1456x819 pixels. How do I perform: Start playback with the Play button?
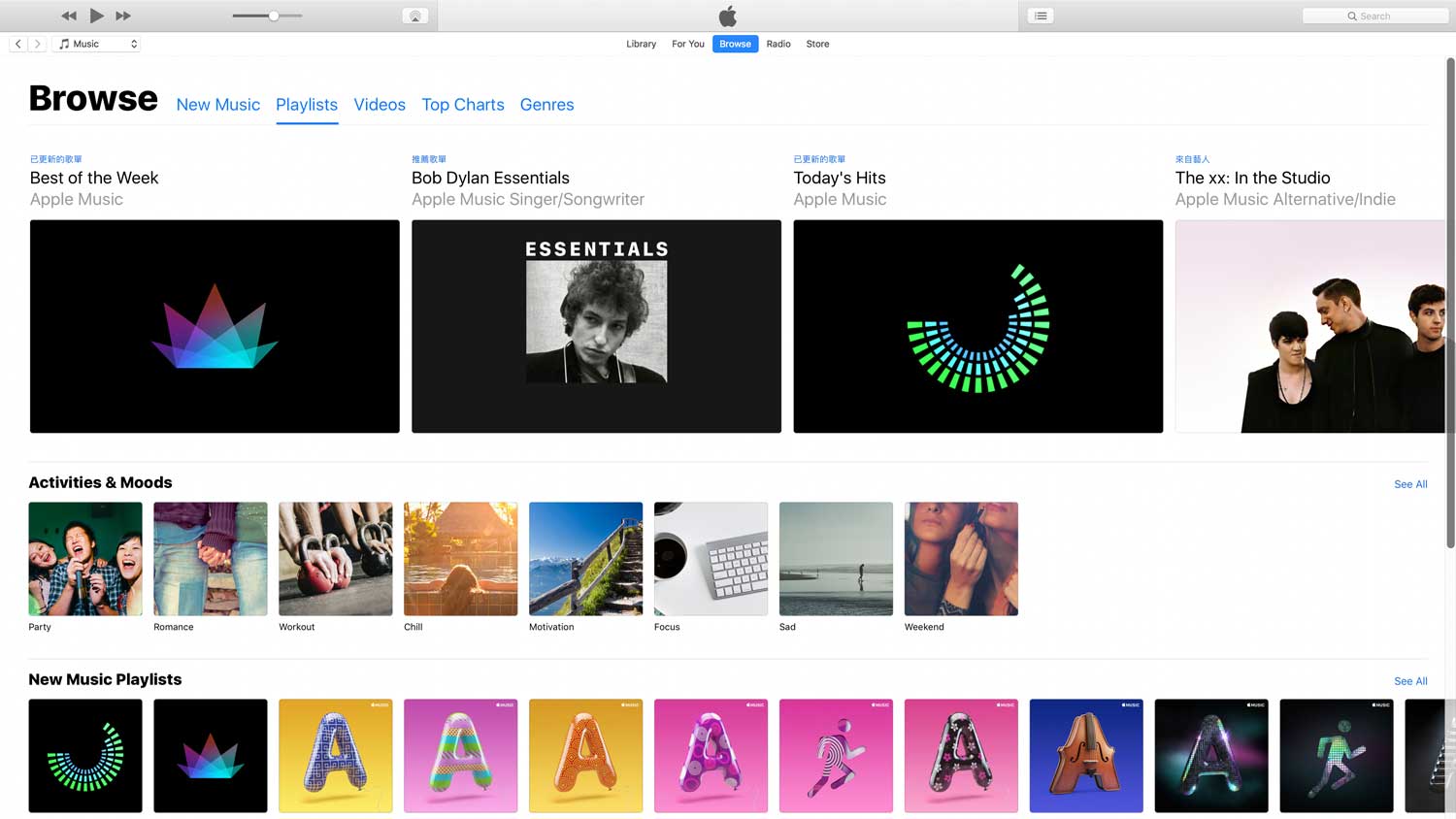[96, 16]
